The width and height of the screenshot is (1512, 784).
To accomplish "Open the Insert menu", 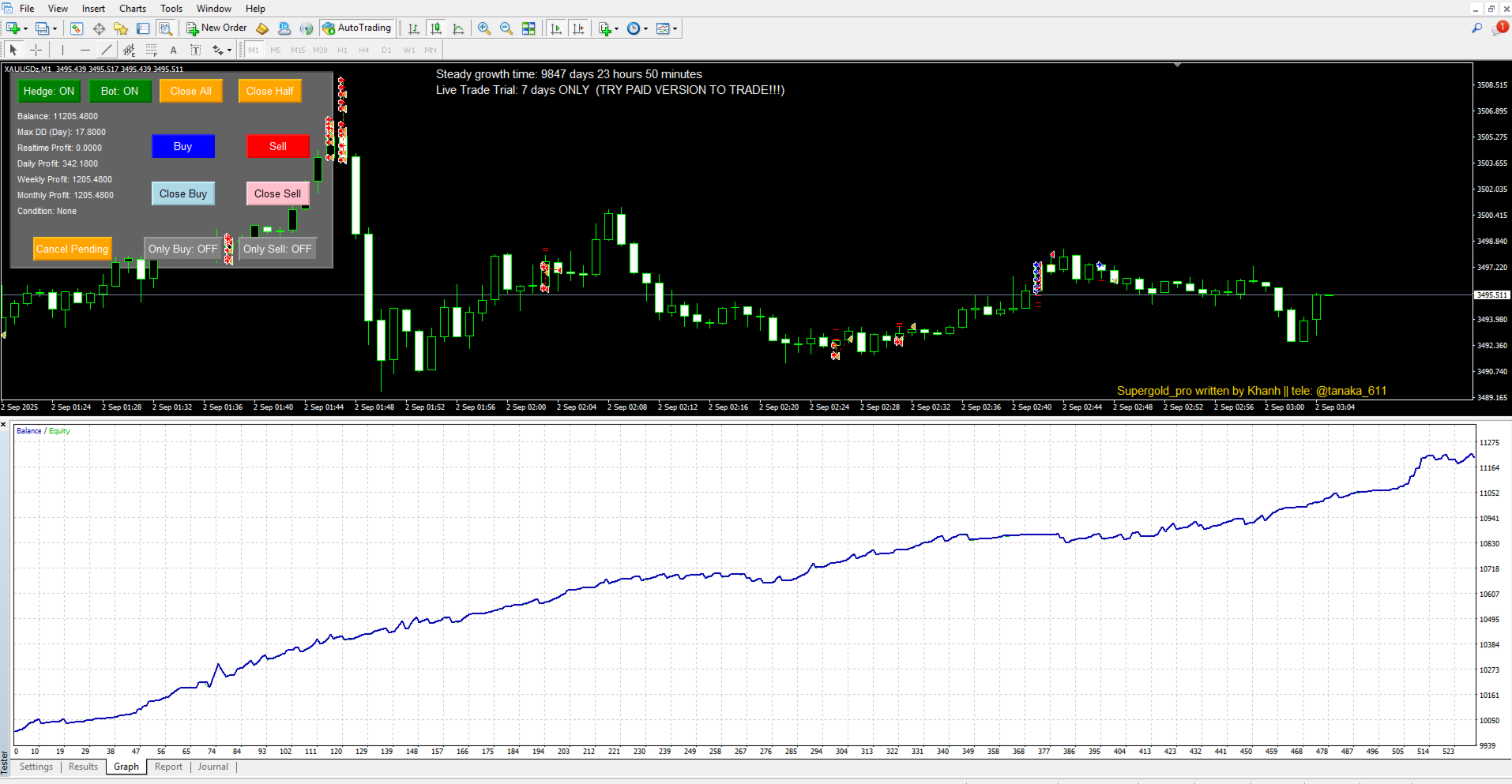I will pos(93,9).
